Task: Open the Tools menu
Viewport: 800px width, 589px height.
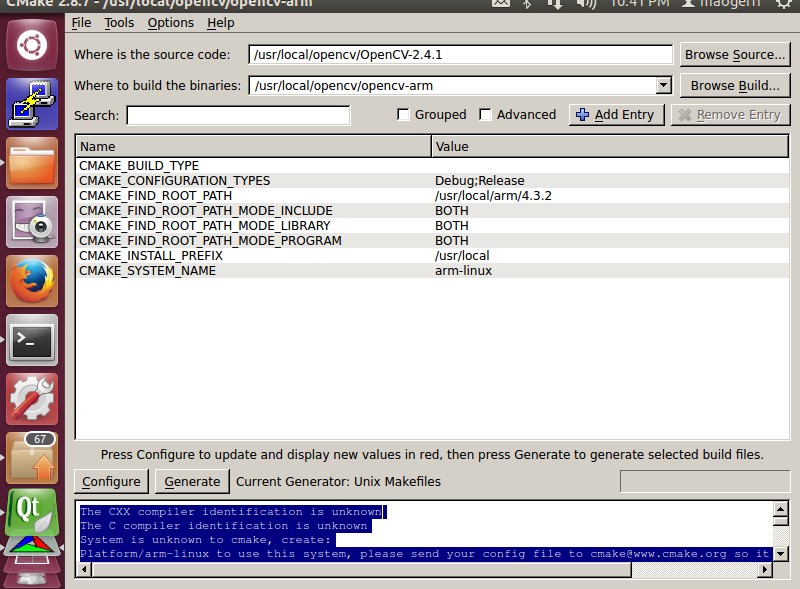Action: (119, 23)
